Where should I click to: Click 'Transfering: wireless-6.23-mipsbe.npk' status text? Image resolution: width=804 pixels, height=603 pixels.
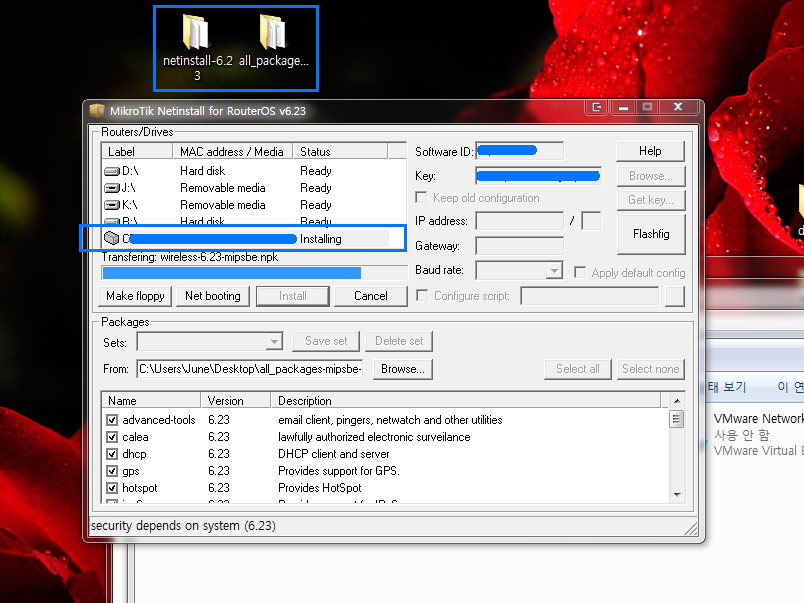point(190,257)
